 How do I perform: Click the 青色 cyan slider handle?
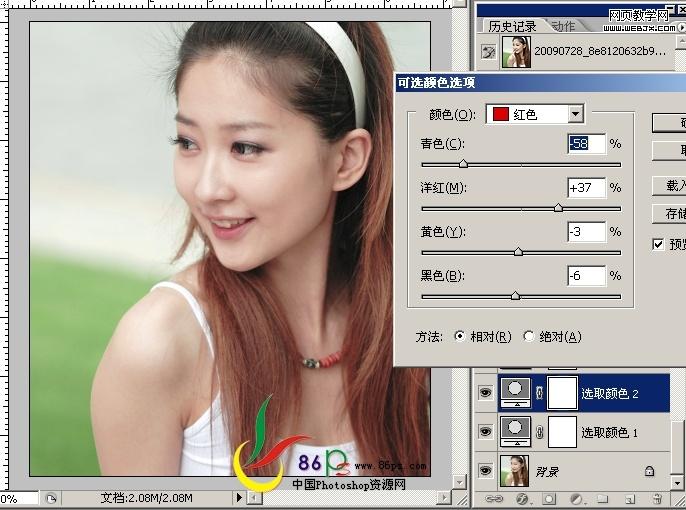463,164
